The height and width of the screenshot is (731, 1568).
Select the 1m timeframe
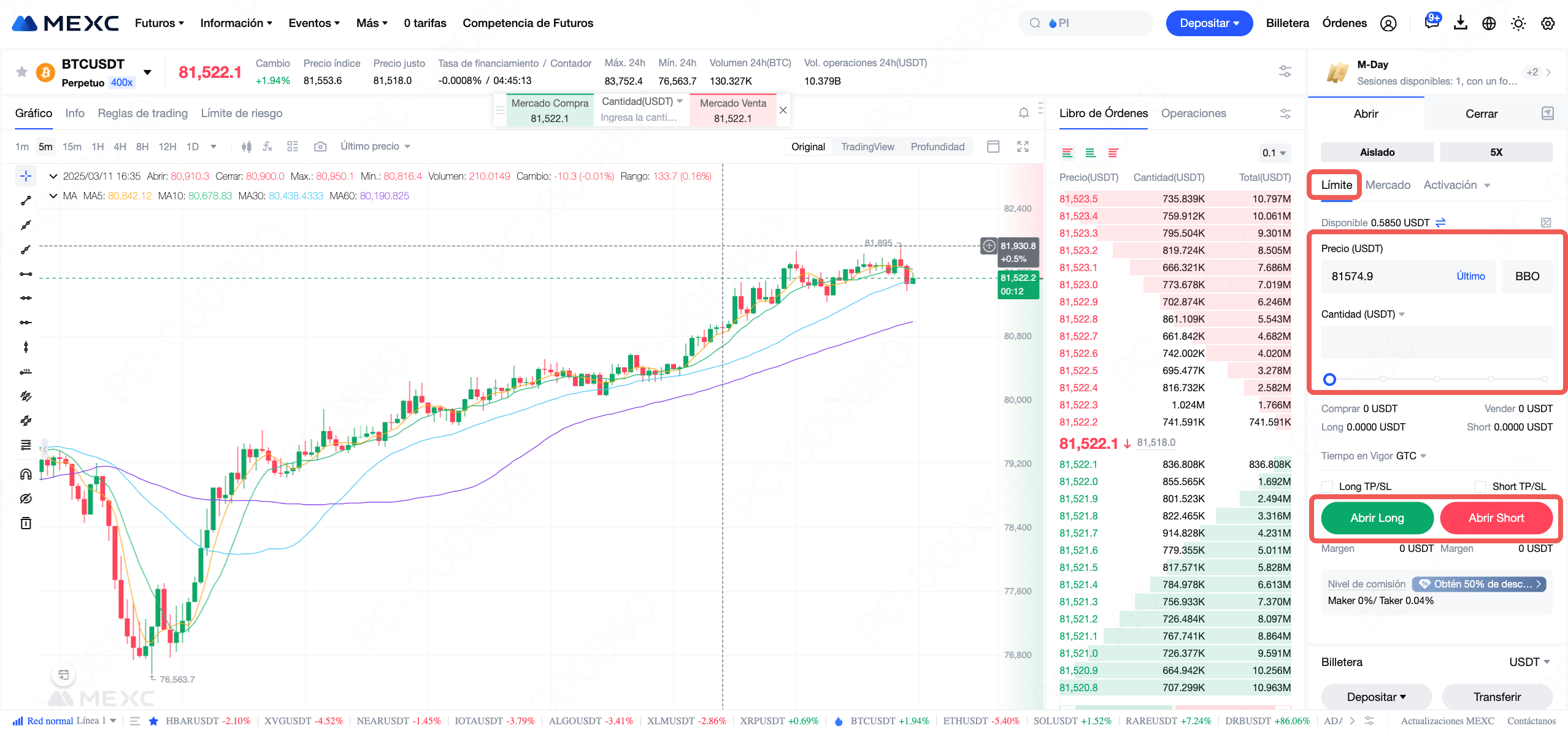[22, 147]
